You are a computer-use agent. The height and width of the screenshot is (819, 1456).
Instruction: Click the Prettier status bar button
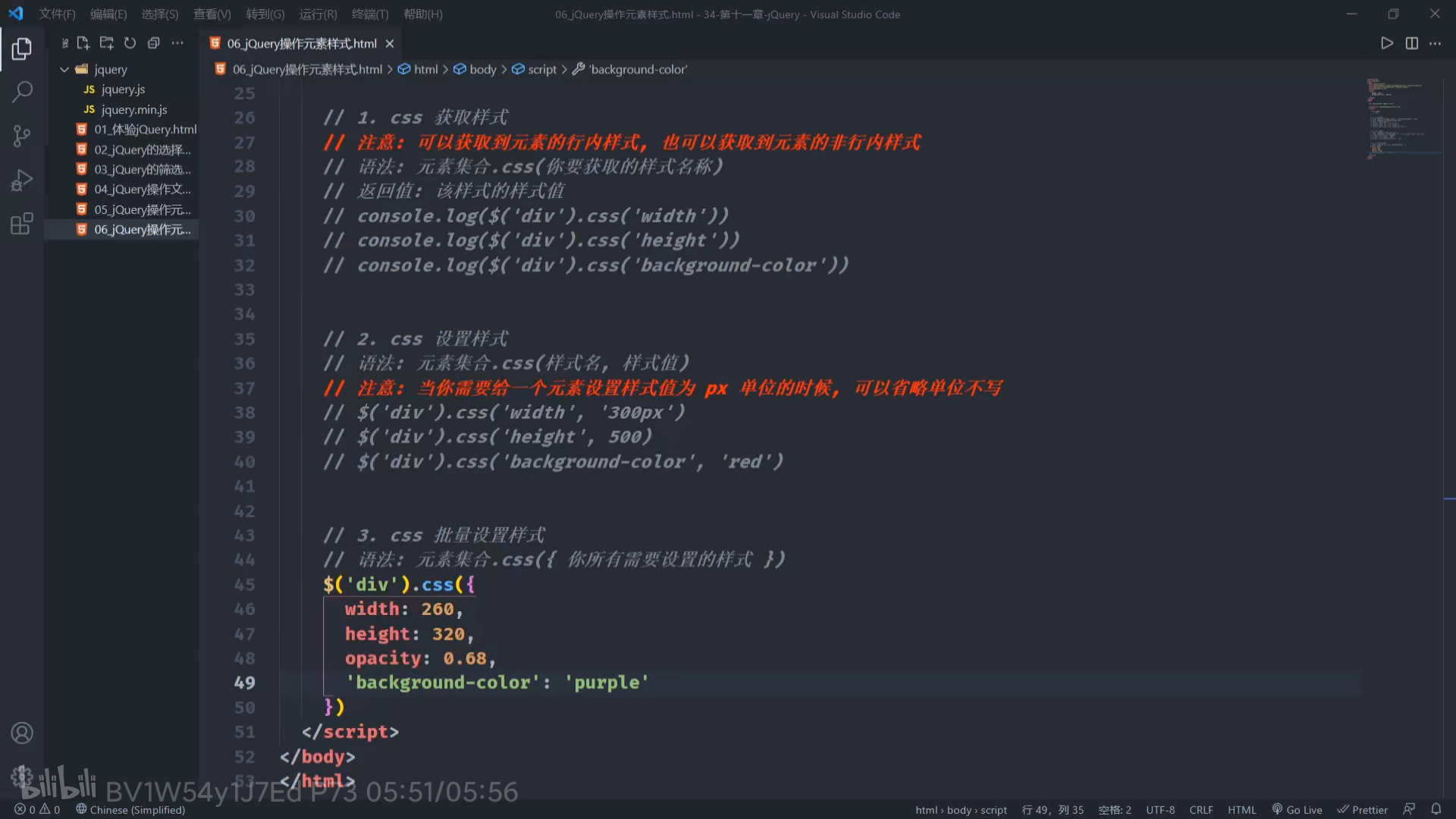point(1362,809)
